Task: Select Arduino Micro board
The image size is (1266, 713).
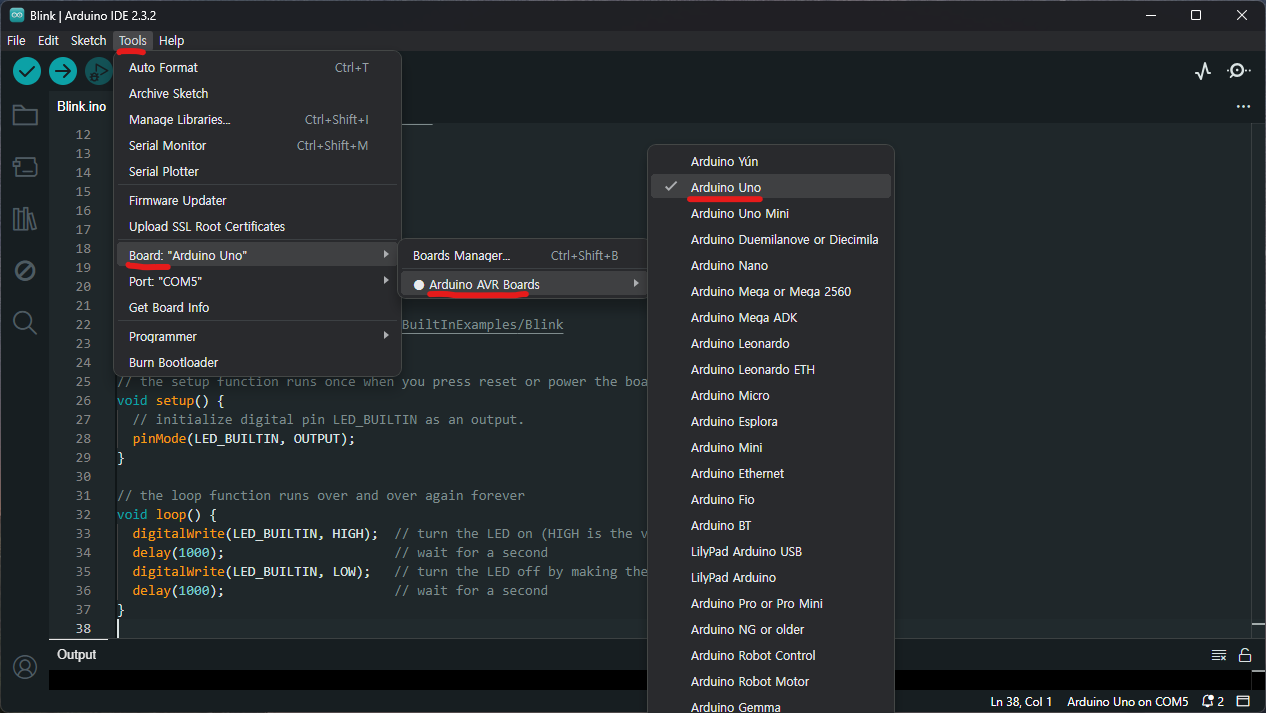Action: click(x=771, y=395)
